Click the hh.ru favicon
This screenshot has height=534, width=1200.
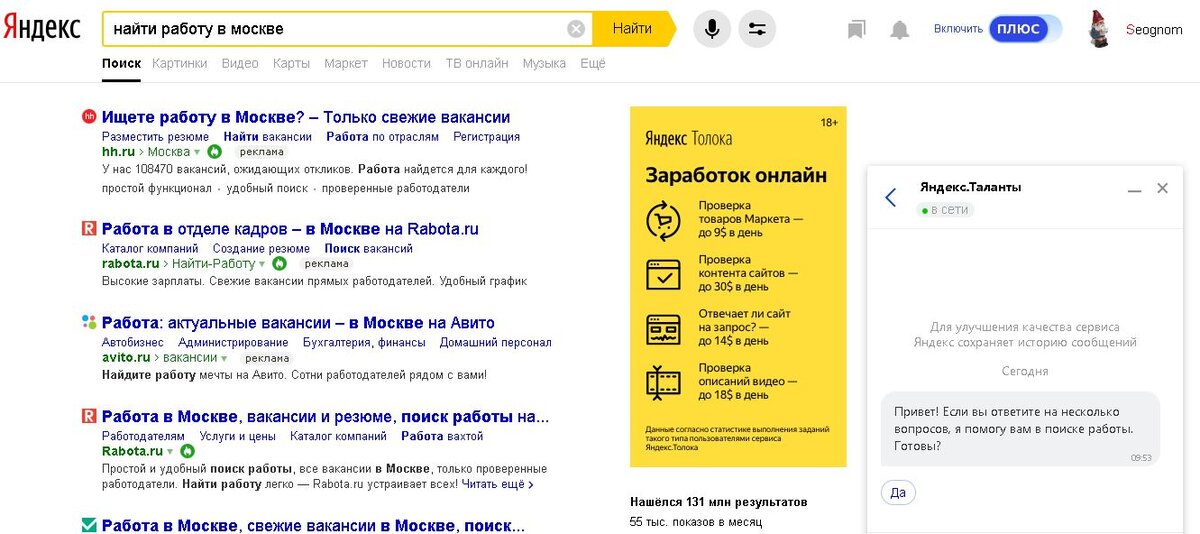(89, 117)
